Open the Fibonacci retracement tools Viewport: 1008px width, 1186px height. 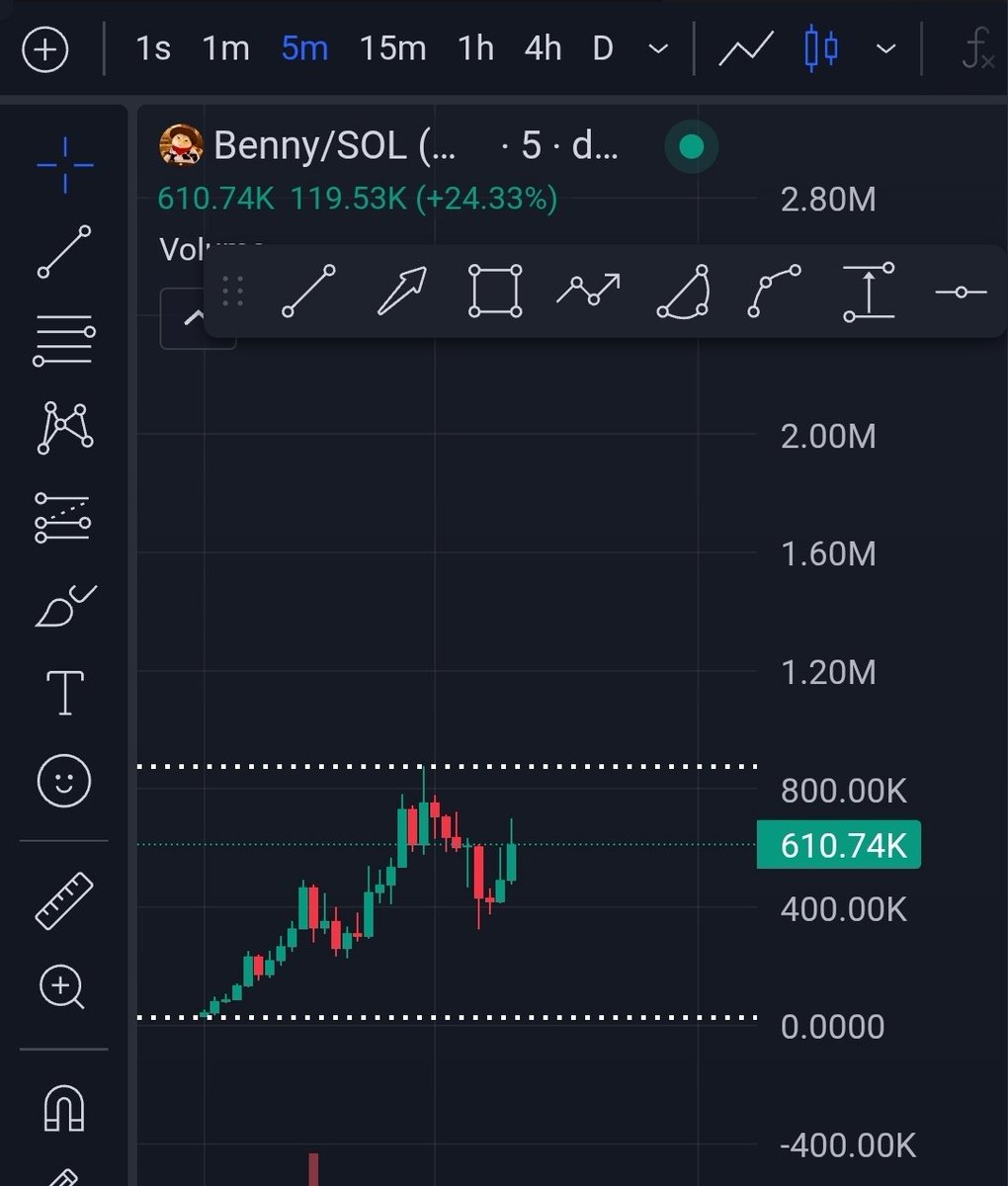[64, 341]
